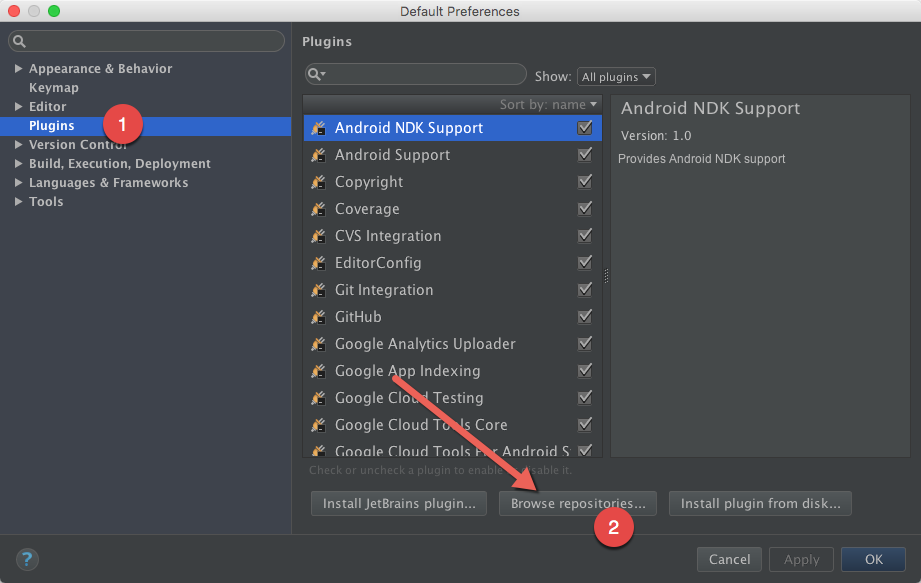
Task: Click Install plugin from disk button
Action: [x=760, y=503]
